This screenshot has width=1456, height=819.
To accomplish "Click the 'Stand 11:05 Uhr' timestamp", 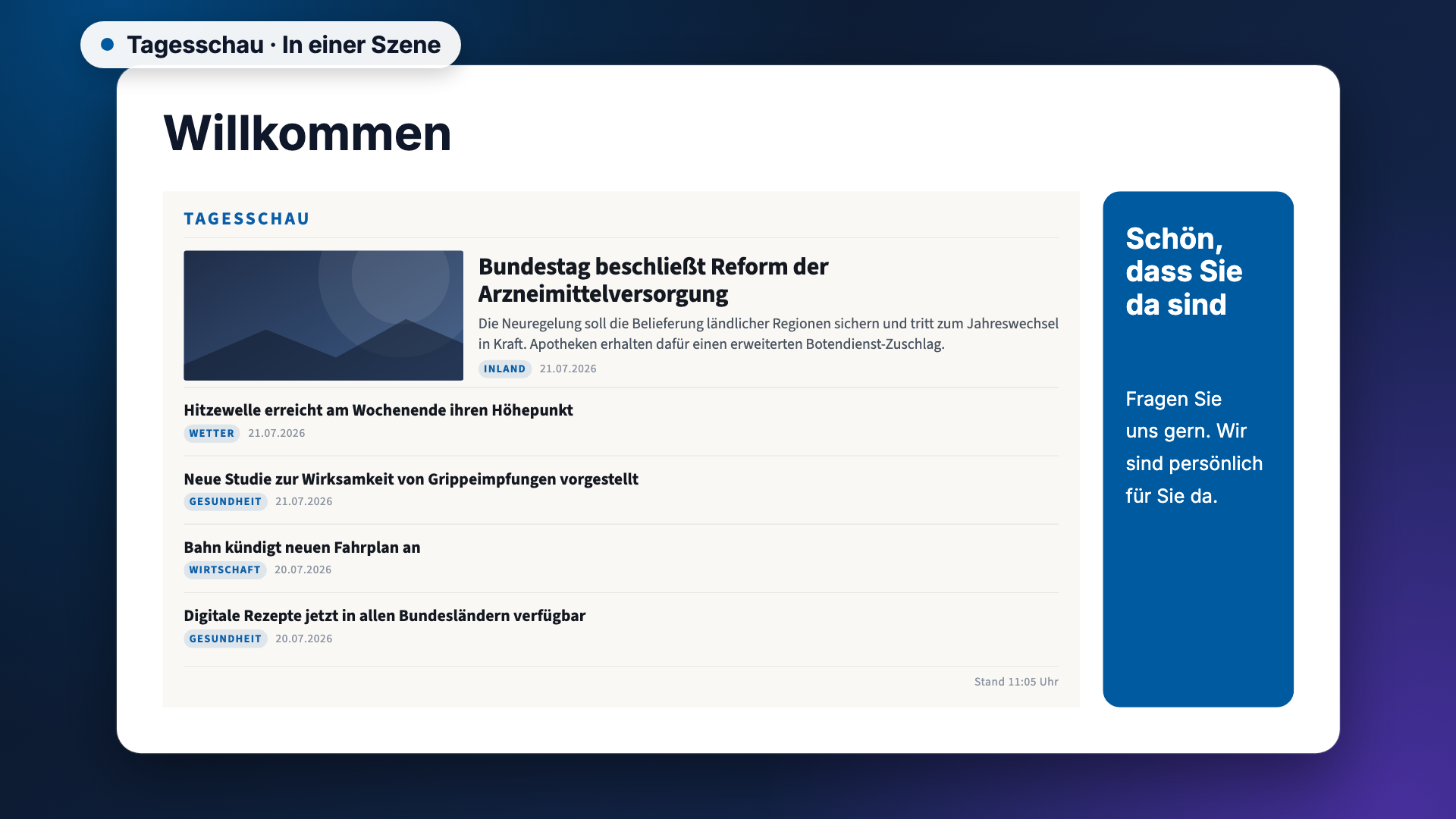I will [x=1016, y=682].
